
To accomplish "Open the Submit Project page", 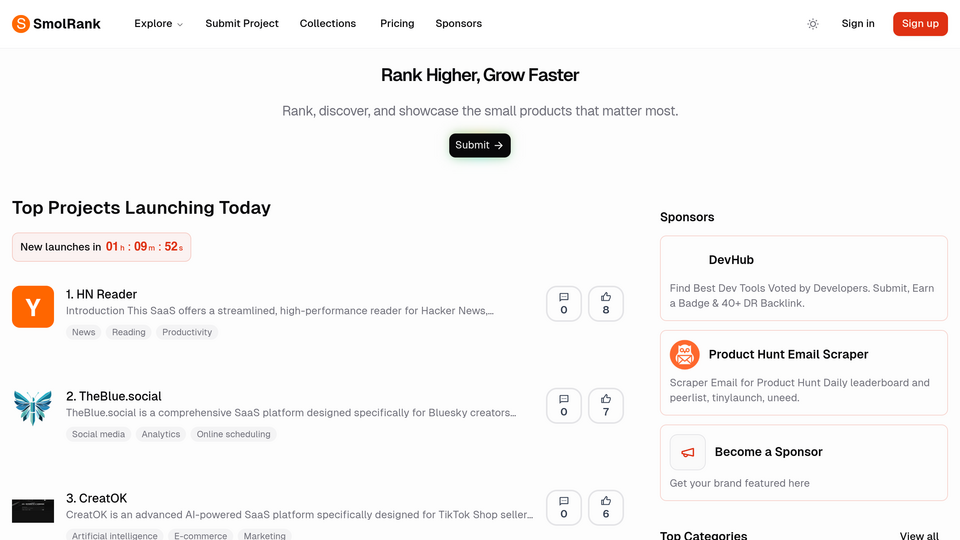I will point(242,24).
